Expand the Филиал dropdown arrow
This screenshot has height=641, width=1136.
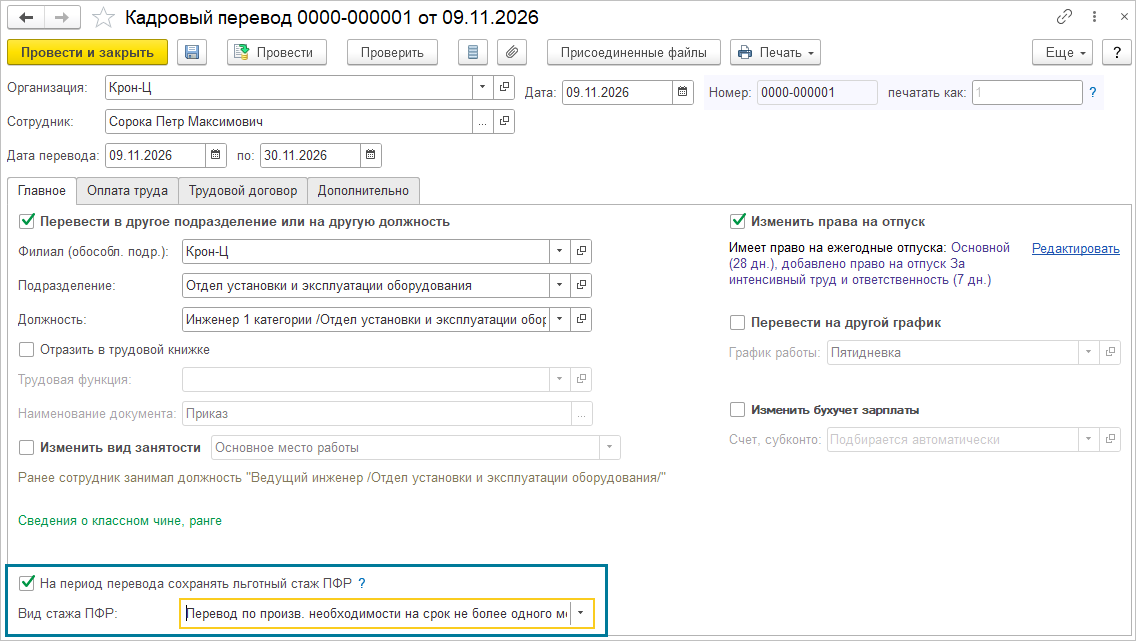point(559,251)
